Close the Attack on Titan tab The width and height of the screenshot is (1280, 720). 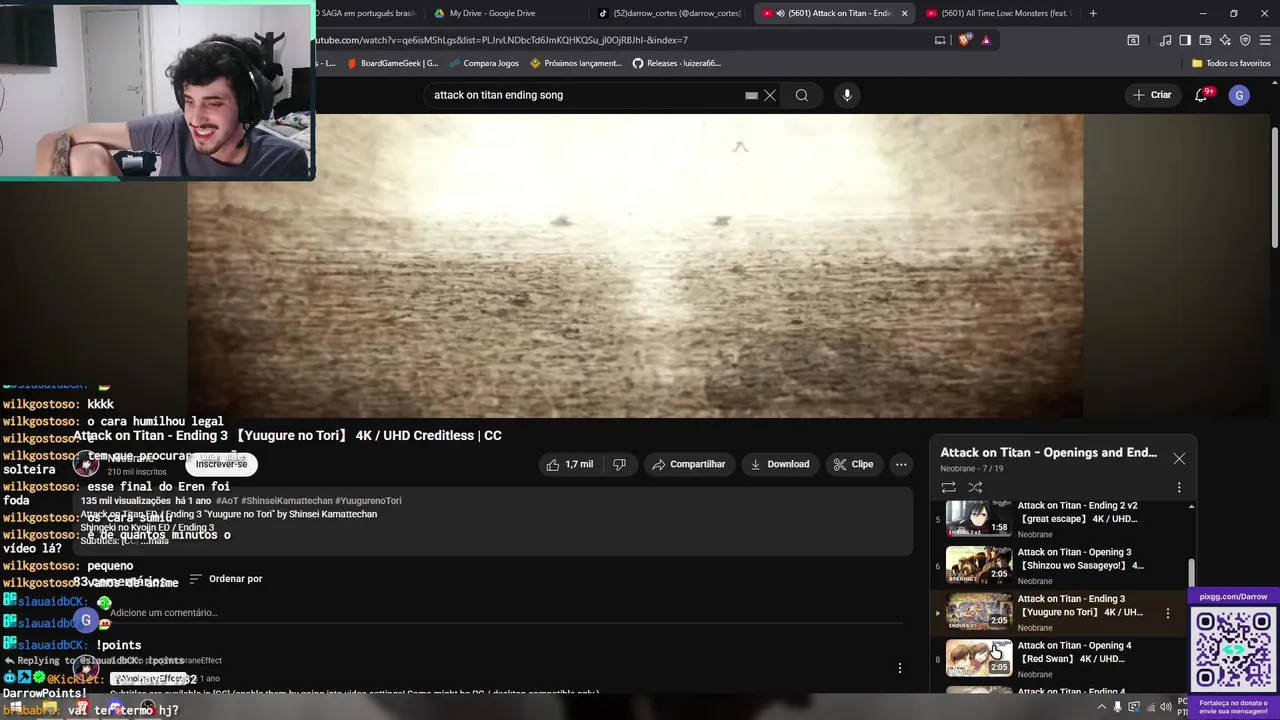click(904, 13)
